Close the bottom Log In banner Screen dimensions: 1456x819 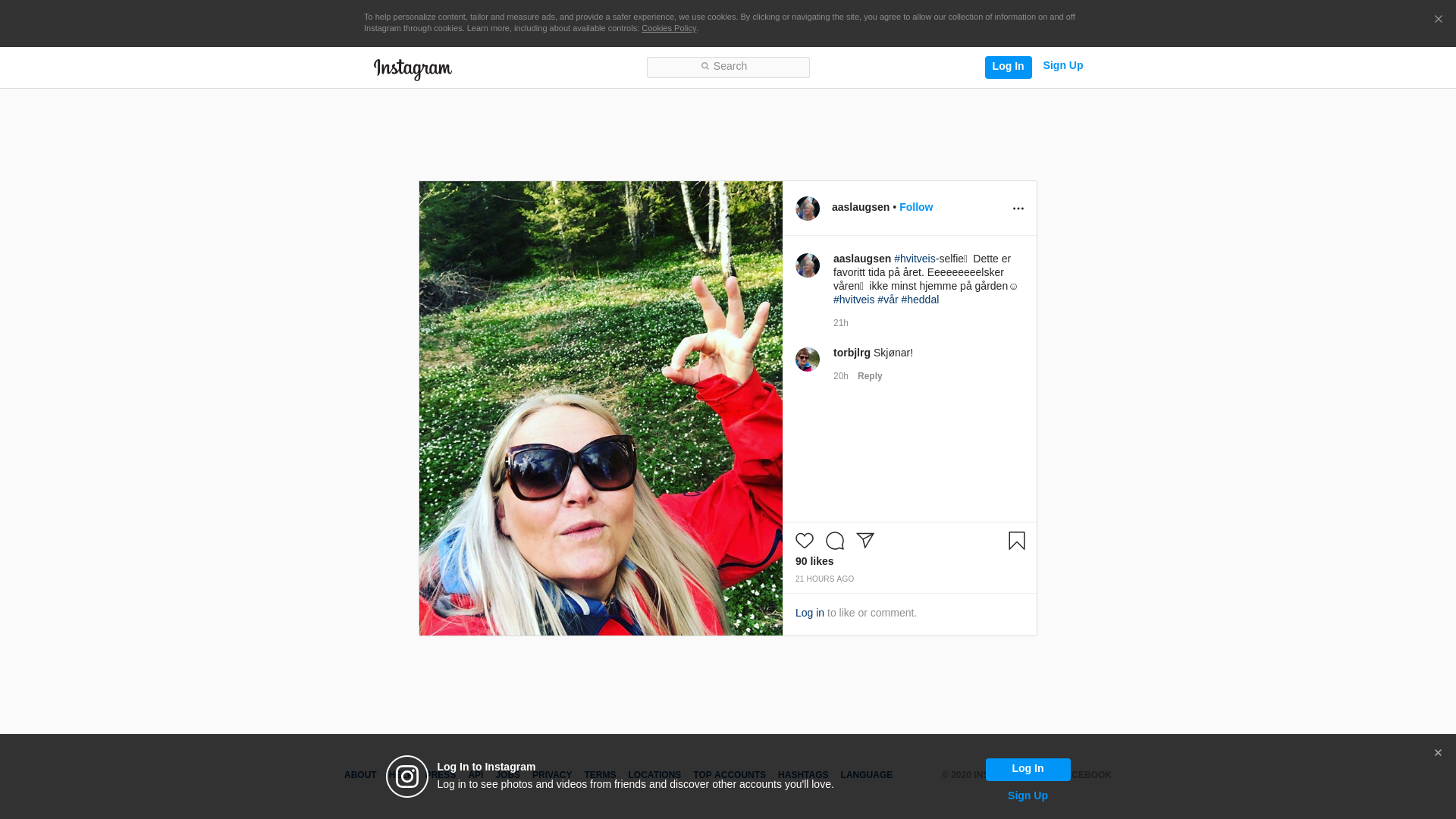[1437, 753]
